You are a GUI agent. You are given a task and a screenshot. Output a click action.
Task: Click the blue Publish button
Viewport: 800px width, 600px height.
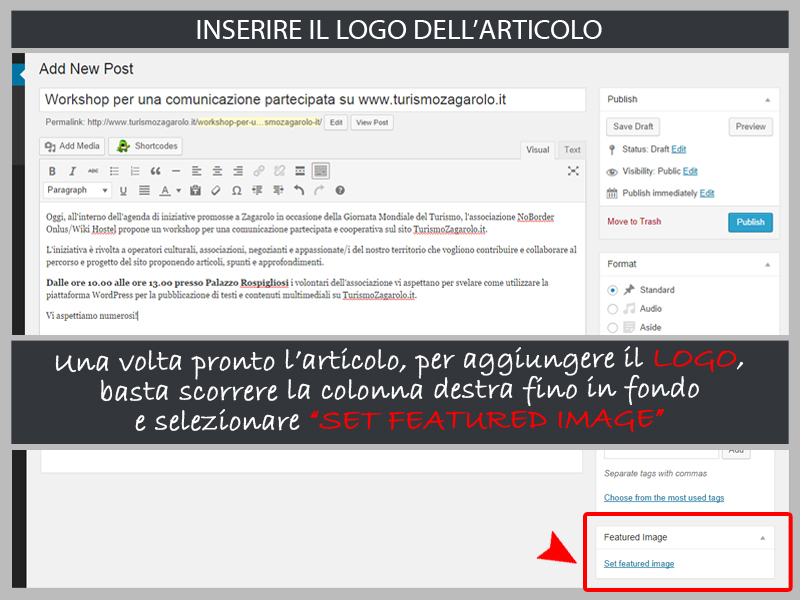click(x=751, y=222)
